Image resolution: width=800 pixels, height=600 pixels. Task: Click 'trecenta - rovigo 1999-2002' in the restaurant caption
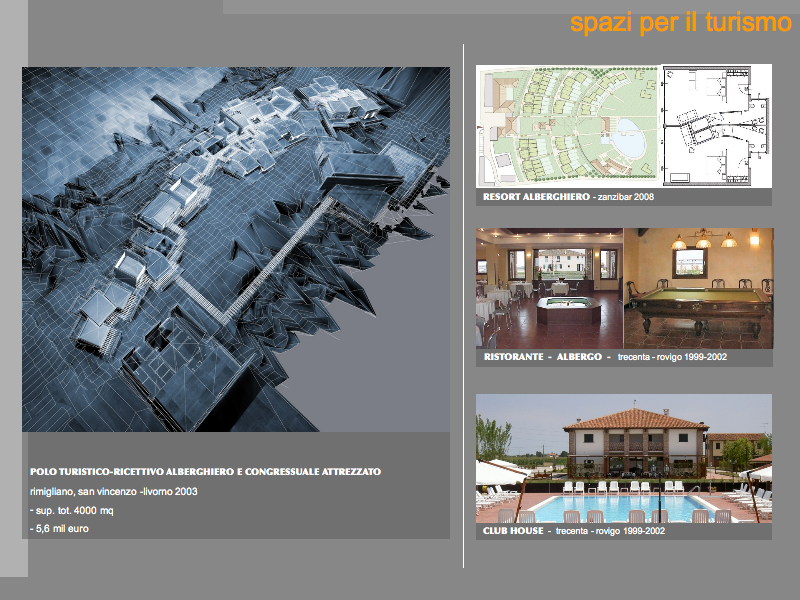pyautogui.click(x=672, y=357)
